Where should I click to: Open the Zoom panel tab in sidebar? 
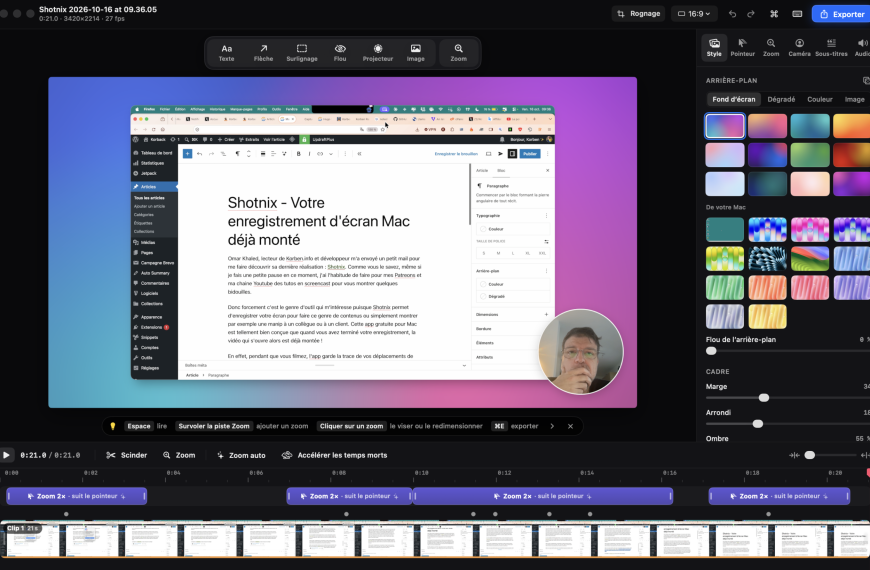(771, 48)
